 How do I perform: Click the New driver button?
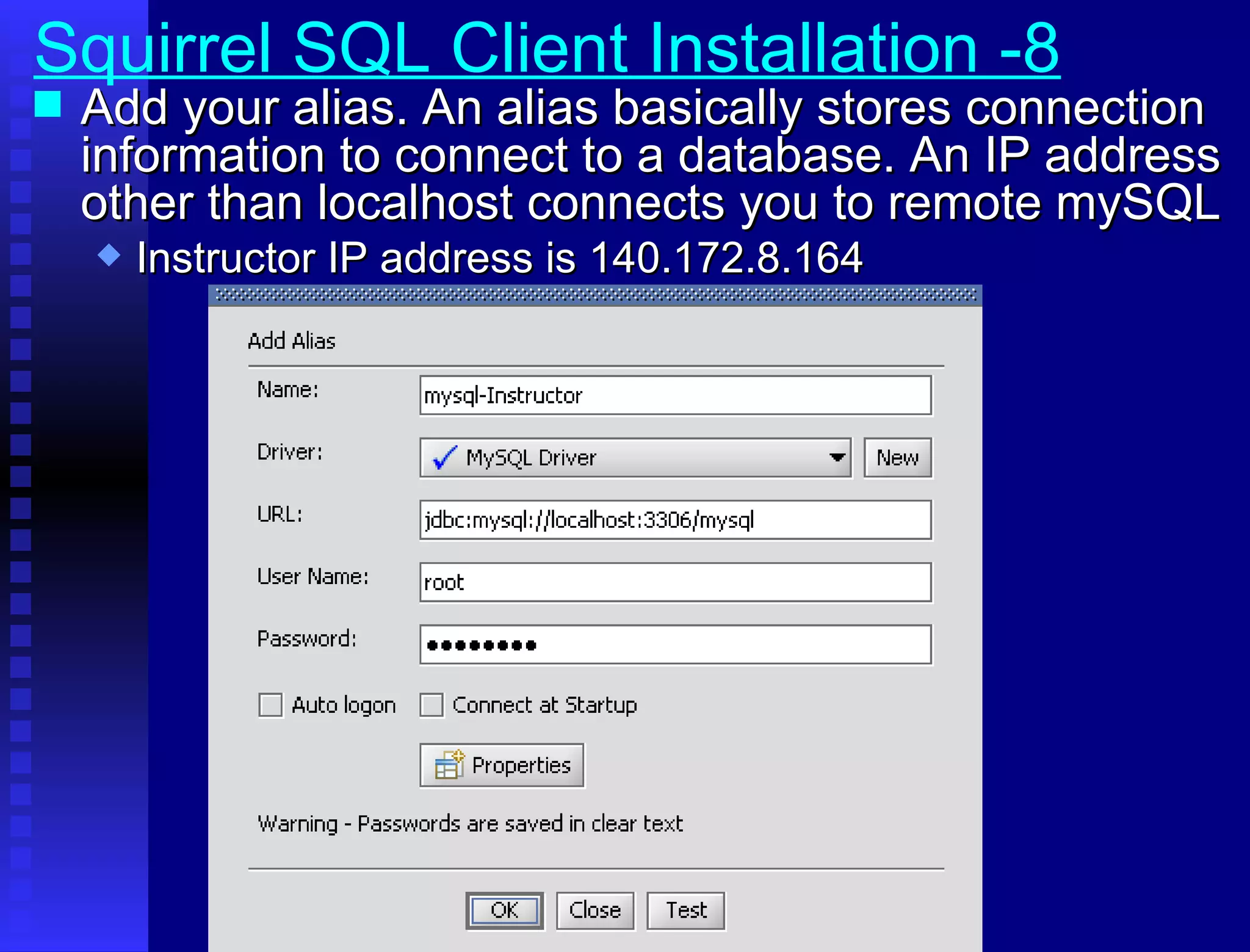(x=897, y=458)
